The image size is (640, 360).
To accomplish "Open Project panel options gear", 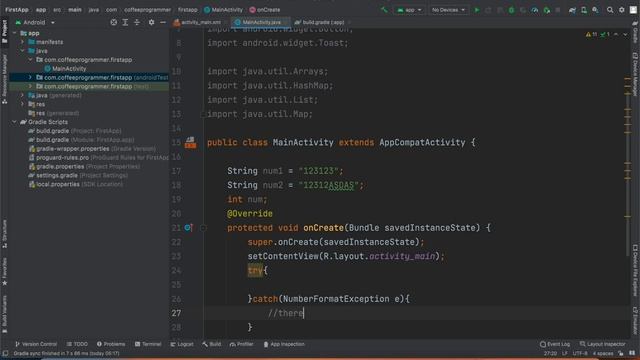I will [x=151, y=22].
